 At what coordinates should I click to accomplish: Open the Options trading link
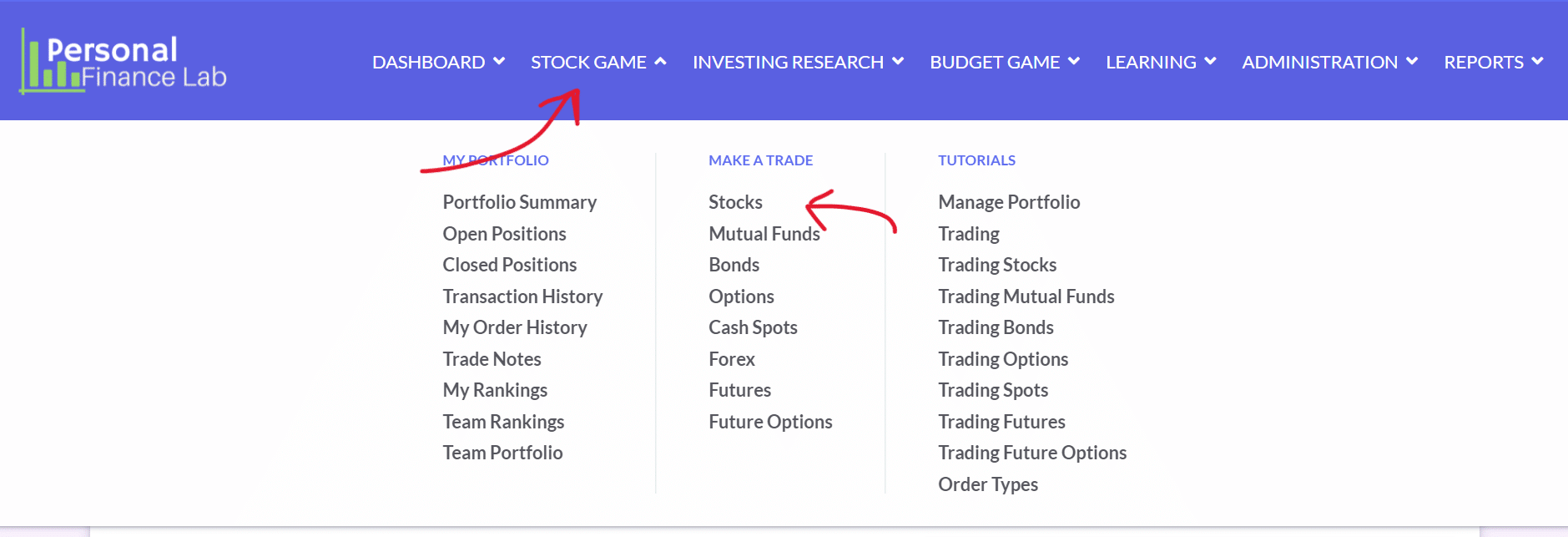(741, 296)
